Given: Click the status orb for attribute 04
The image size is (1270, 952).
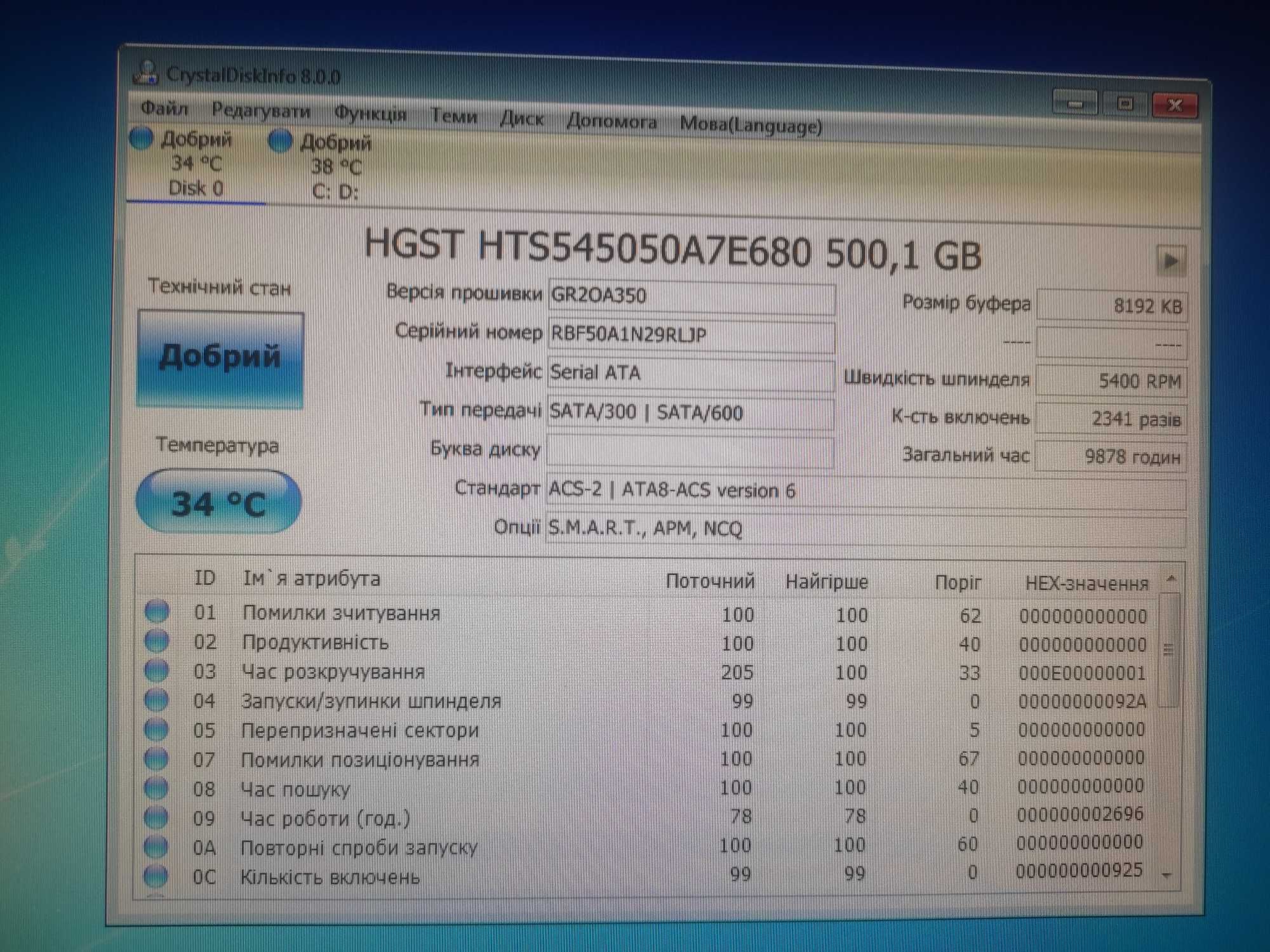Looking at the screenshot, I should coord(156,699).
